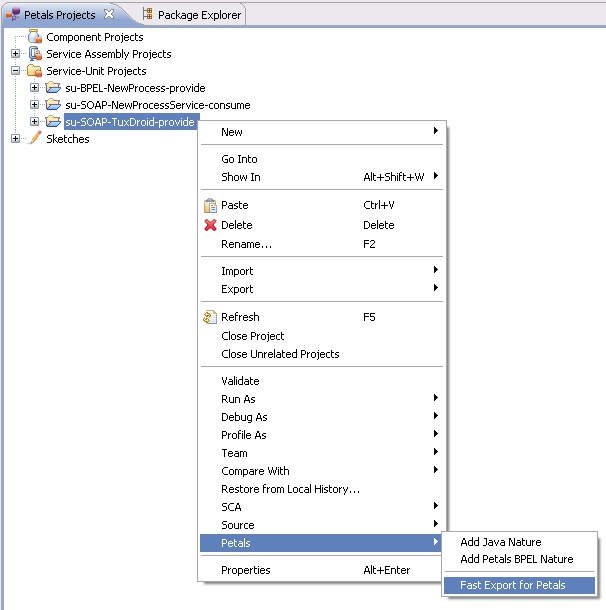606x610 pixels.
Task: Choose Add Java Nature from submenu
Action: 500,542
